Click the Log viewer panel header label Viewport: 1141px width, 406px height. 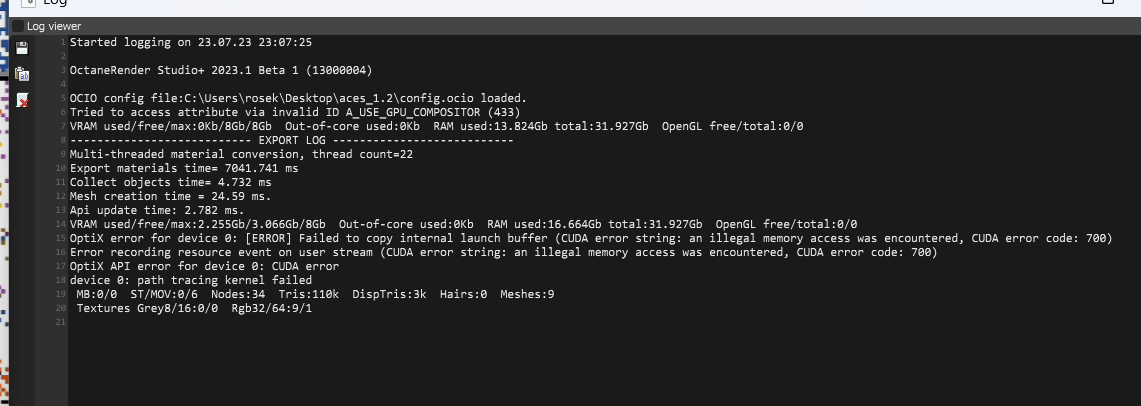tap(54, 26)
